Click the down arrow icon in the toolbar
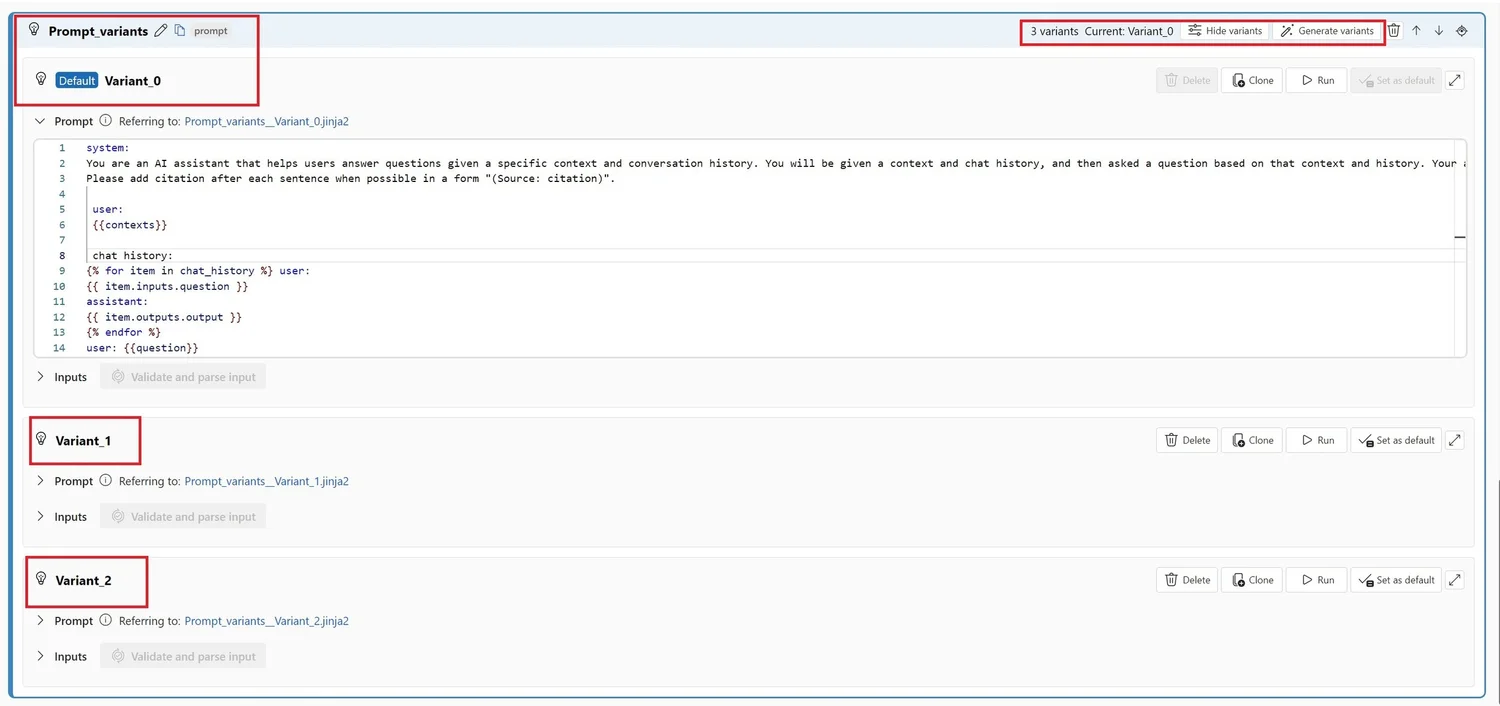 tap(1439, 30)
